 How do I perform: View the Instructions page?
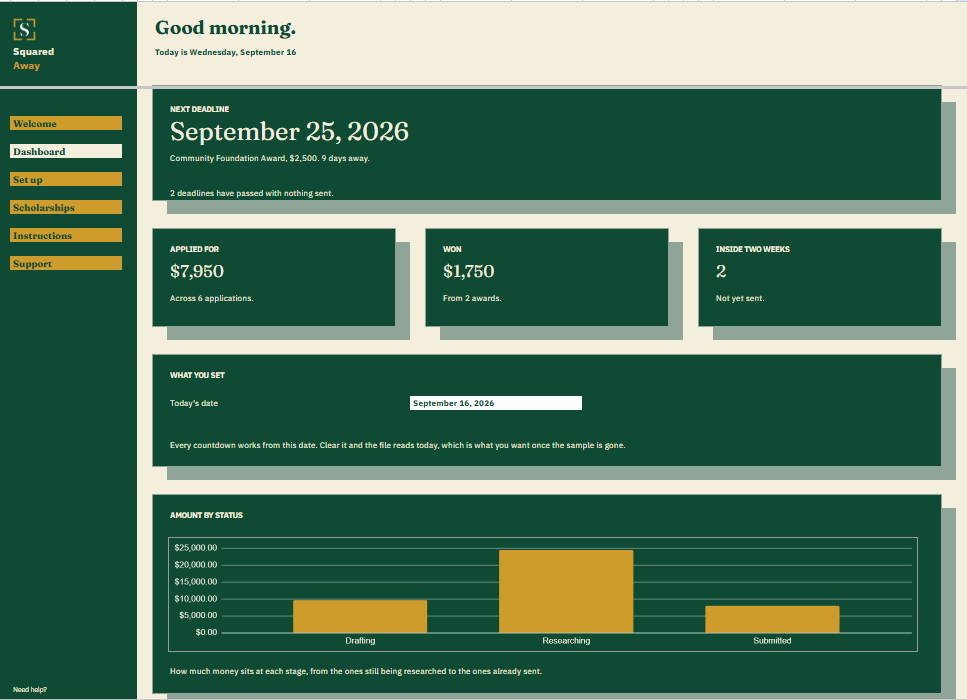click(x=66, y=235)
